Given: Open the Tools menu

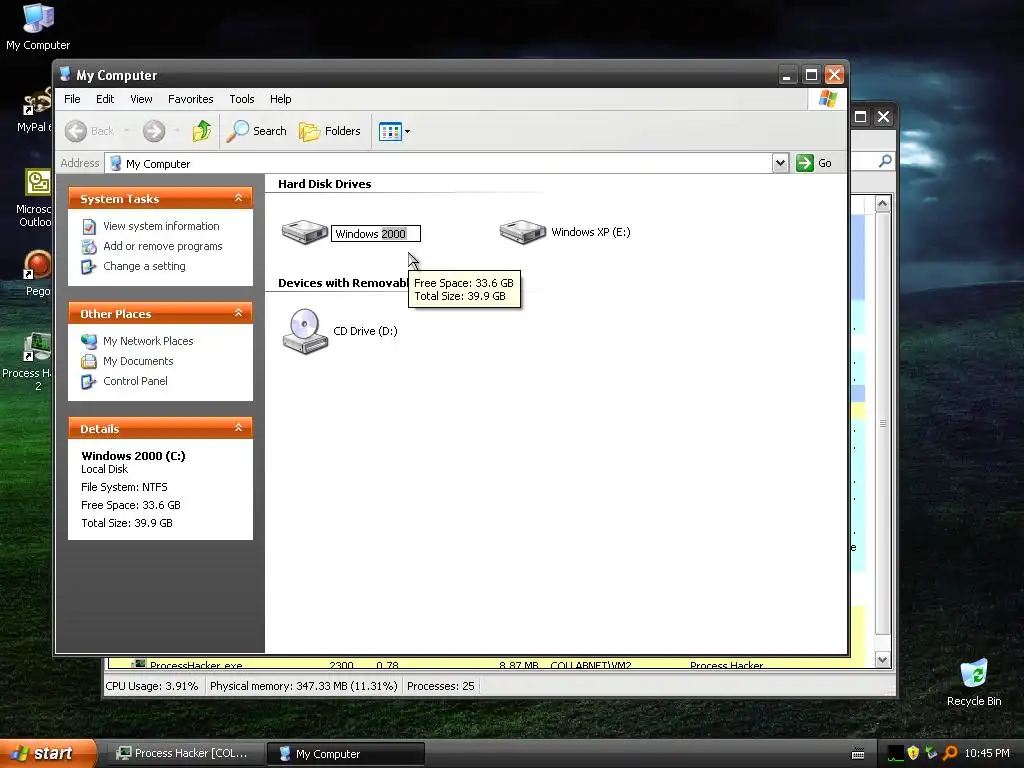Looking at the screenshot, I should (x=242, y=99).
